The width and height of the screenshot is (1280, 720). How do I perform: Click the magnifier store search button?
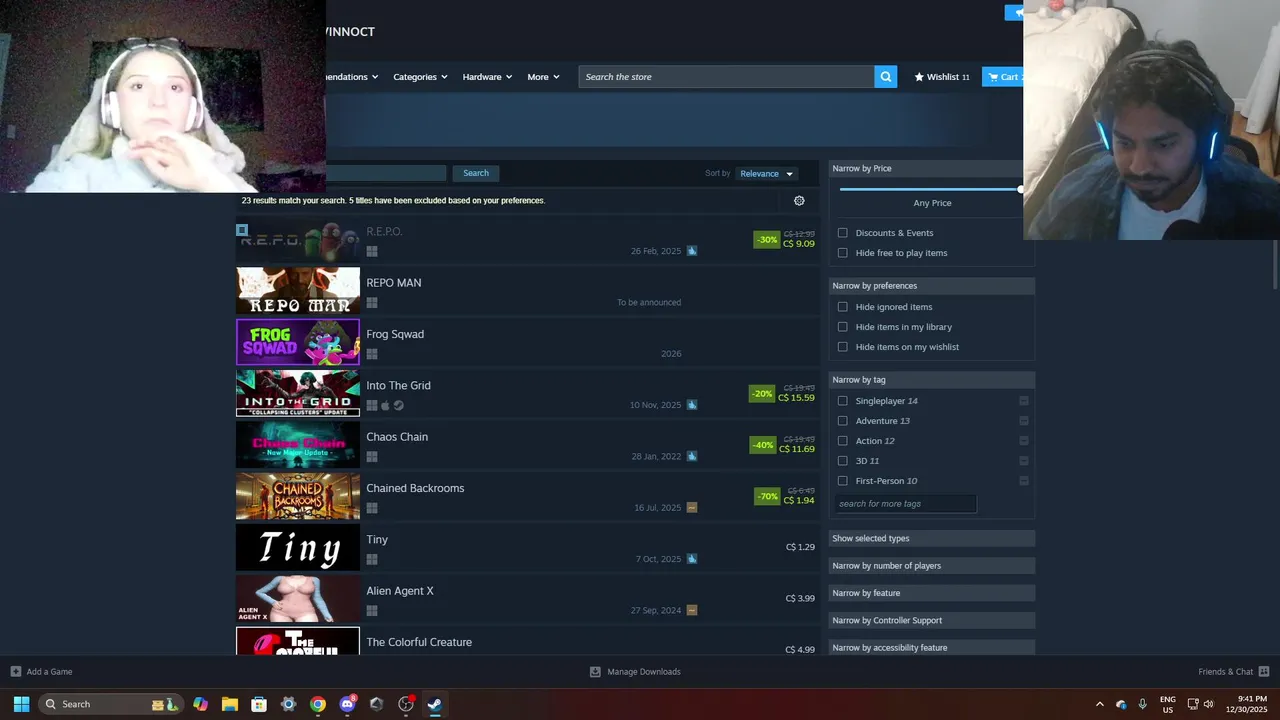(x=885, y=77)
